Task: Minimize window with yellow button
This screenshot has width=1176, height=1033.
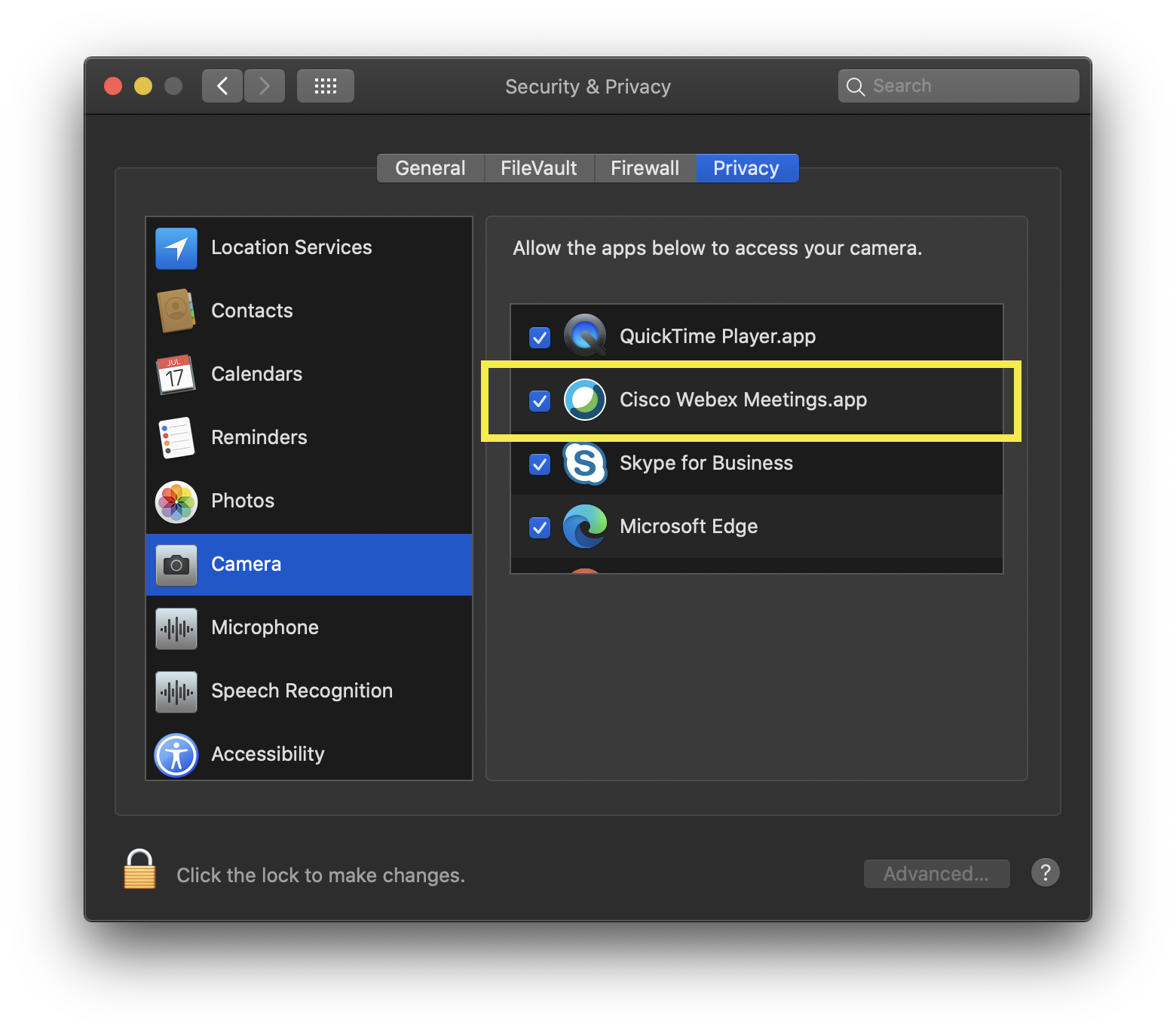Action: (143, 86)
